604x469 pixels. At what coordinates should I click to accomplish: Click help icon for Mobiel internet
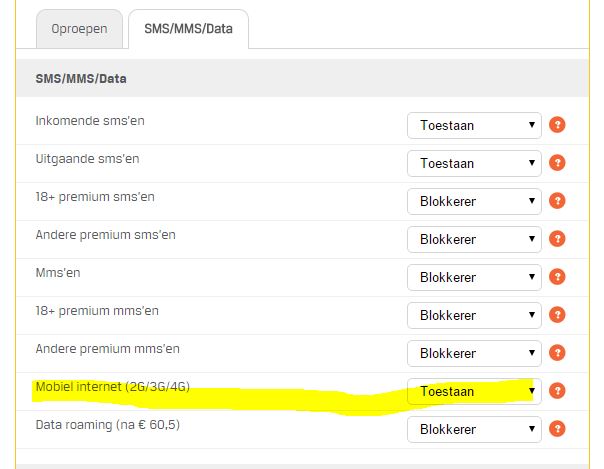pyautogui.click(x=557, y=391)
